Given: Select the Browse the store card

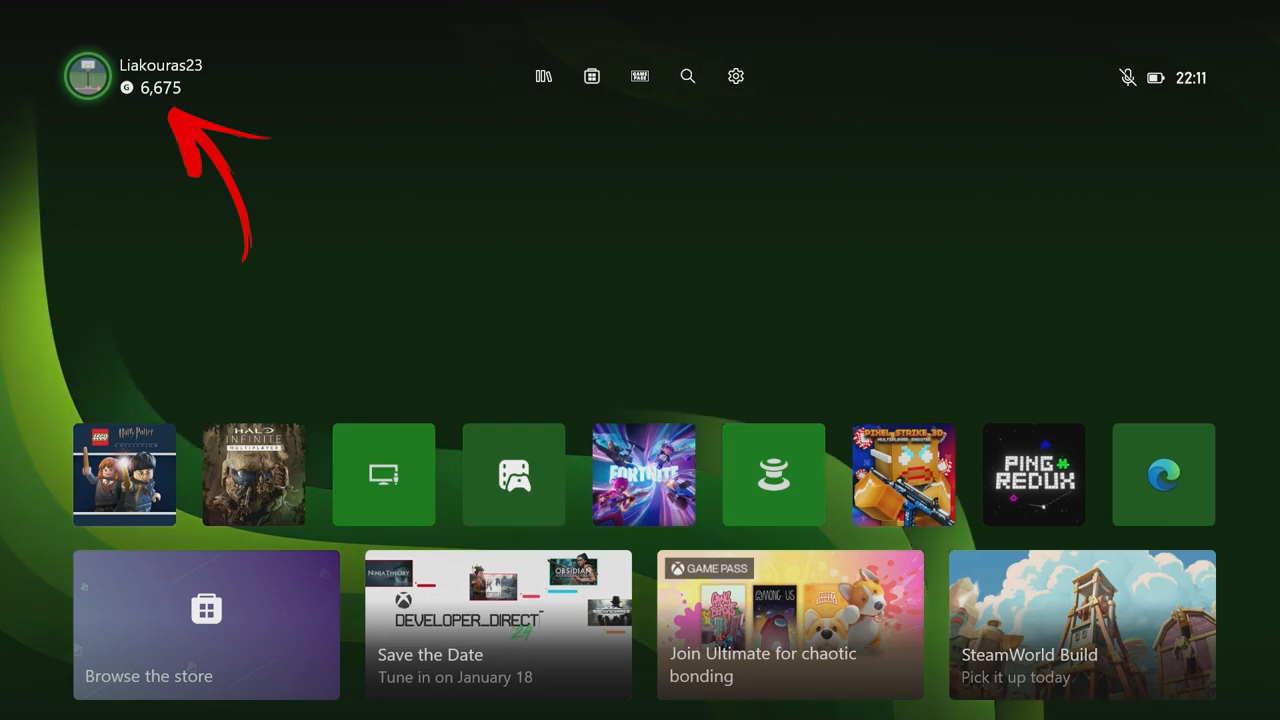Looking at the screenshot, I should (206, 624).
